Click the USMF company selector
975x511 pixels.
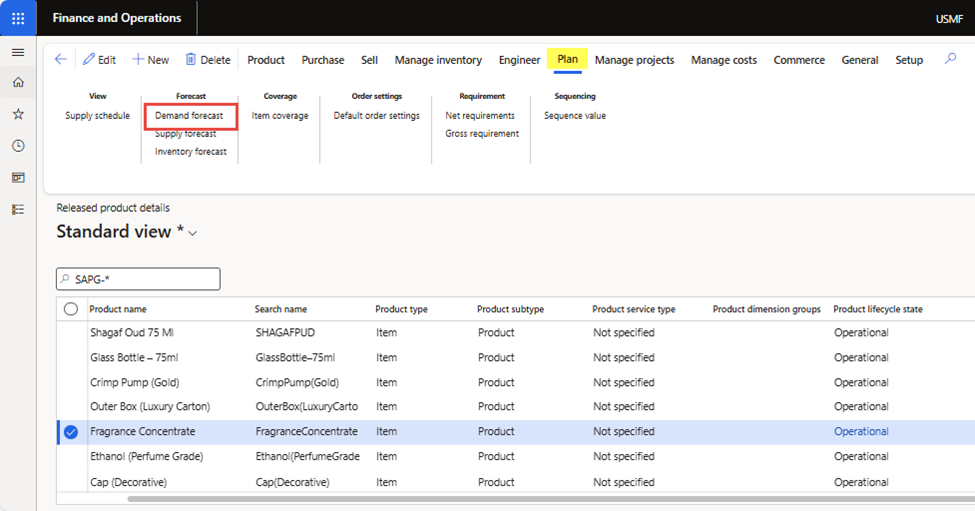tap(949, 19)
